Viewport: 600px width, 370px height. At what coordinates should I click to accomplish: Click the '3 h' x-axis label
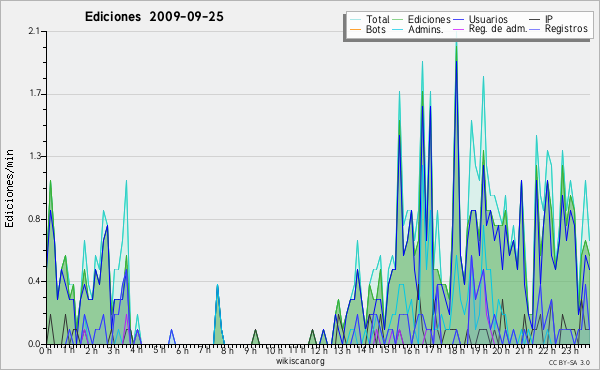pyautogui.click(x=113, y=350)
